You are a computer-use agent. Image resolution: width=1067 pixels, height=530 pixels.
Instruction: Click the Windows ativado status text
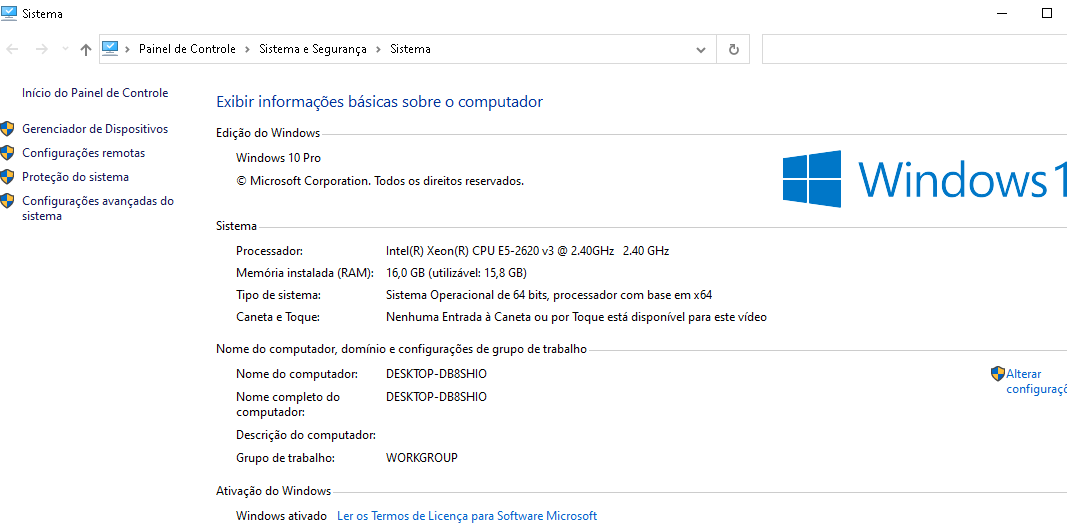click(281, 516)
